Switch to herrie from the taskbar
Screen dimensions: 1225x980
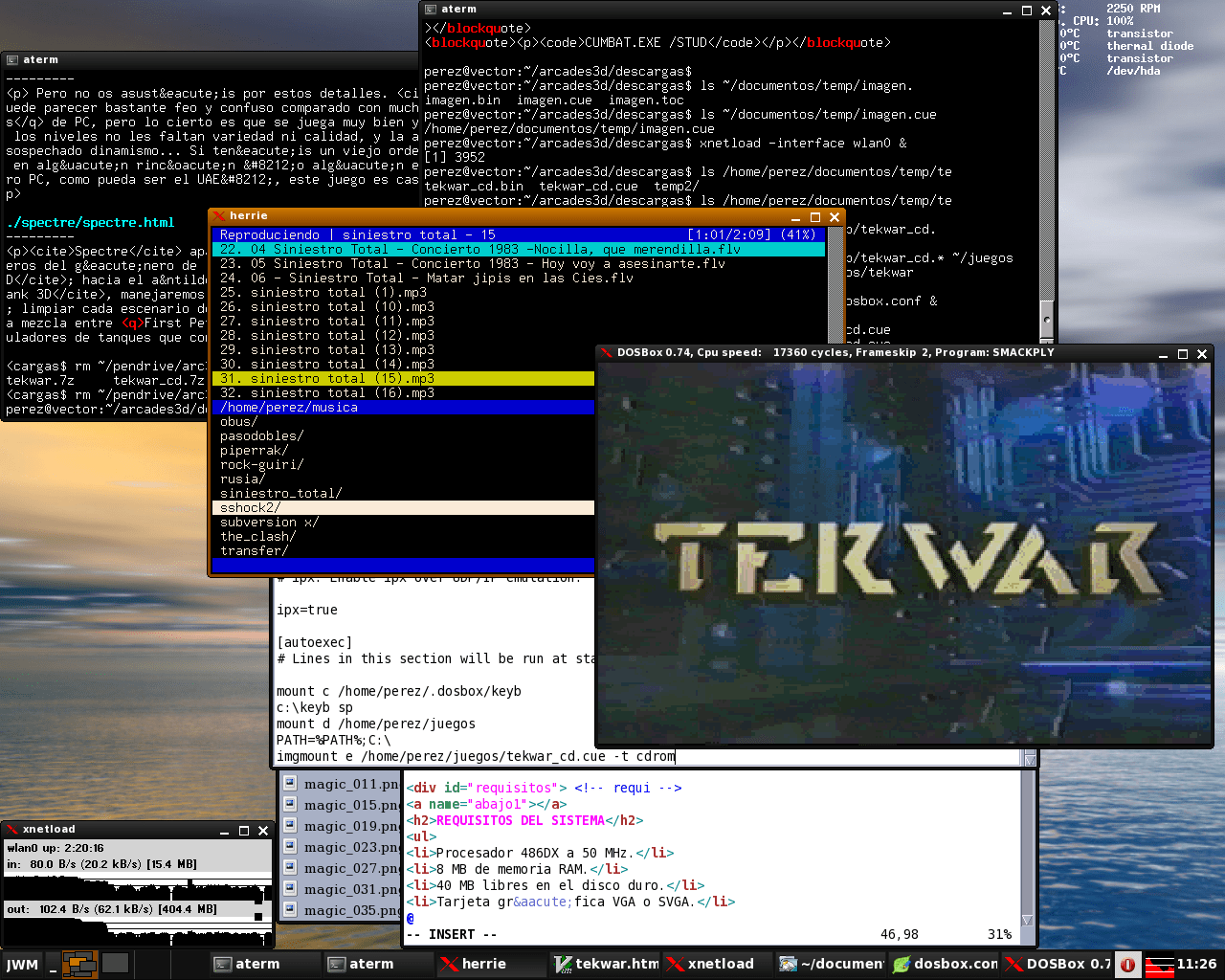492,964
